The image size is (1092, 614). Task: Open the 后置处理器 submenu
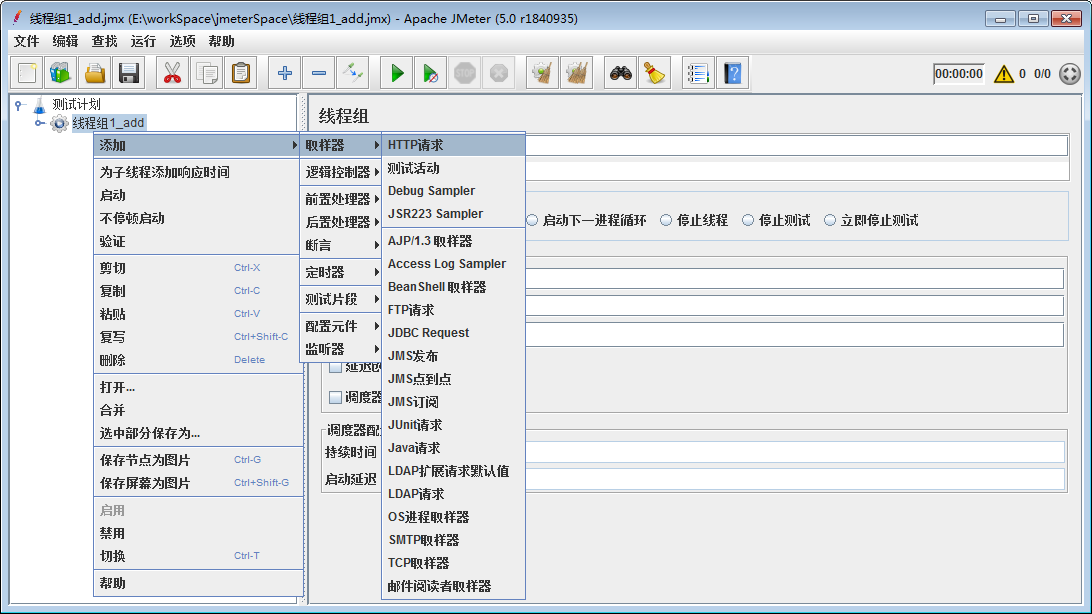341,222
